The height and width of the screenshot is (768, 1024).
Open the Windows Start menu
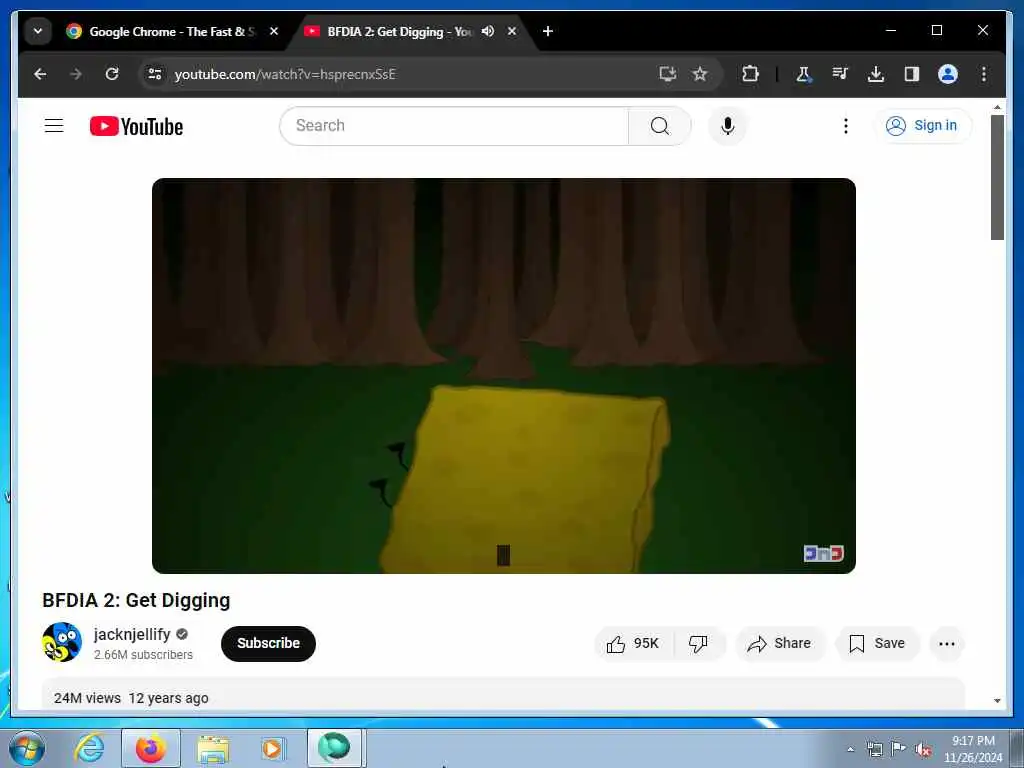[27, 748]
